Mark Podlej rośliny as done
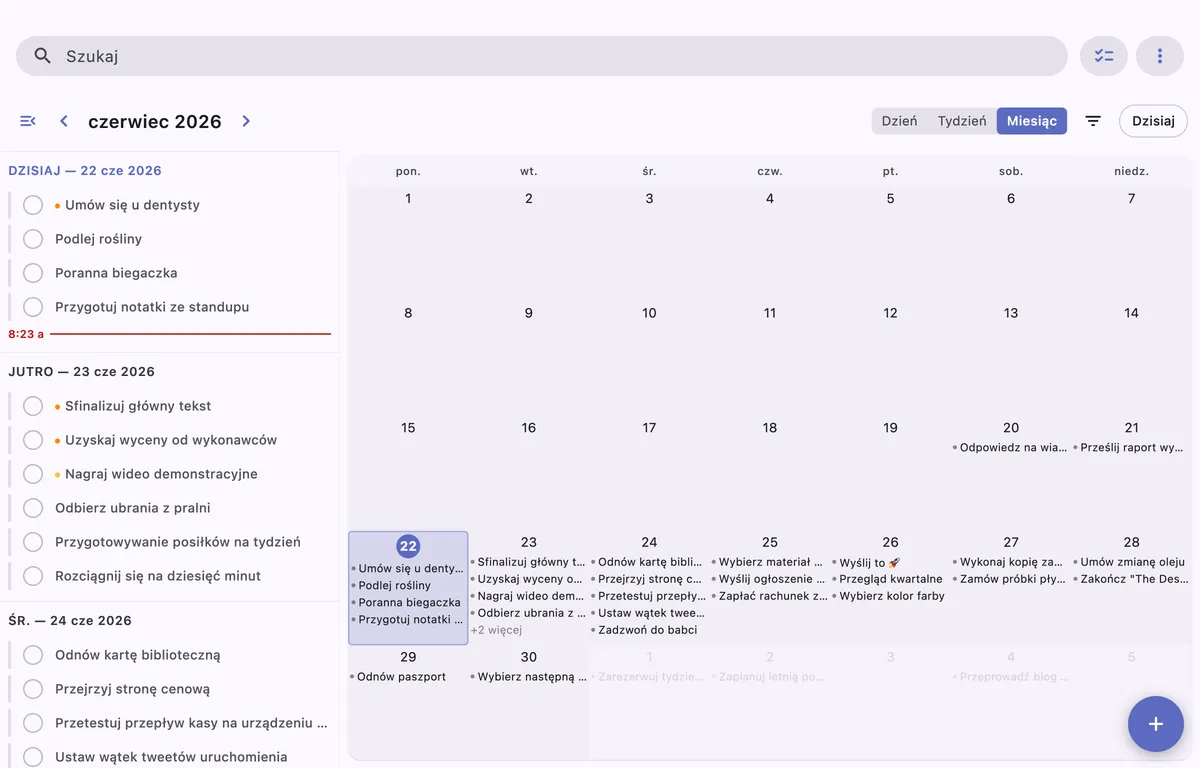 33,239
